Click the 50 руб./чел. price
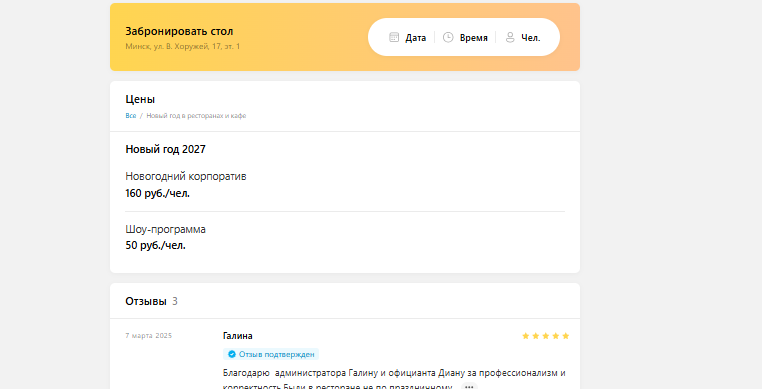The image size is (762, 389). (156, 246)
